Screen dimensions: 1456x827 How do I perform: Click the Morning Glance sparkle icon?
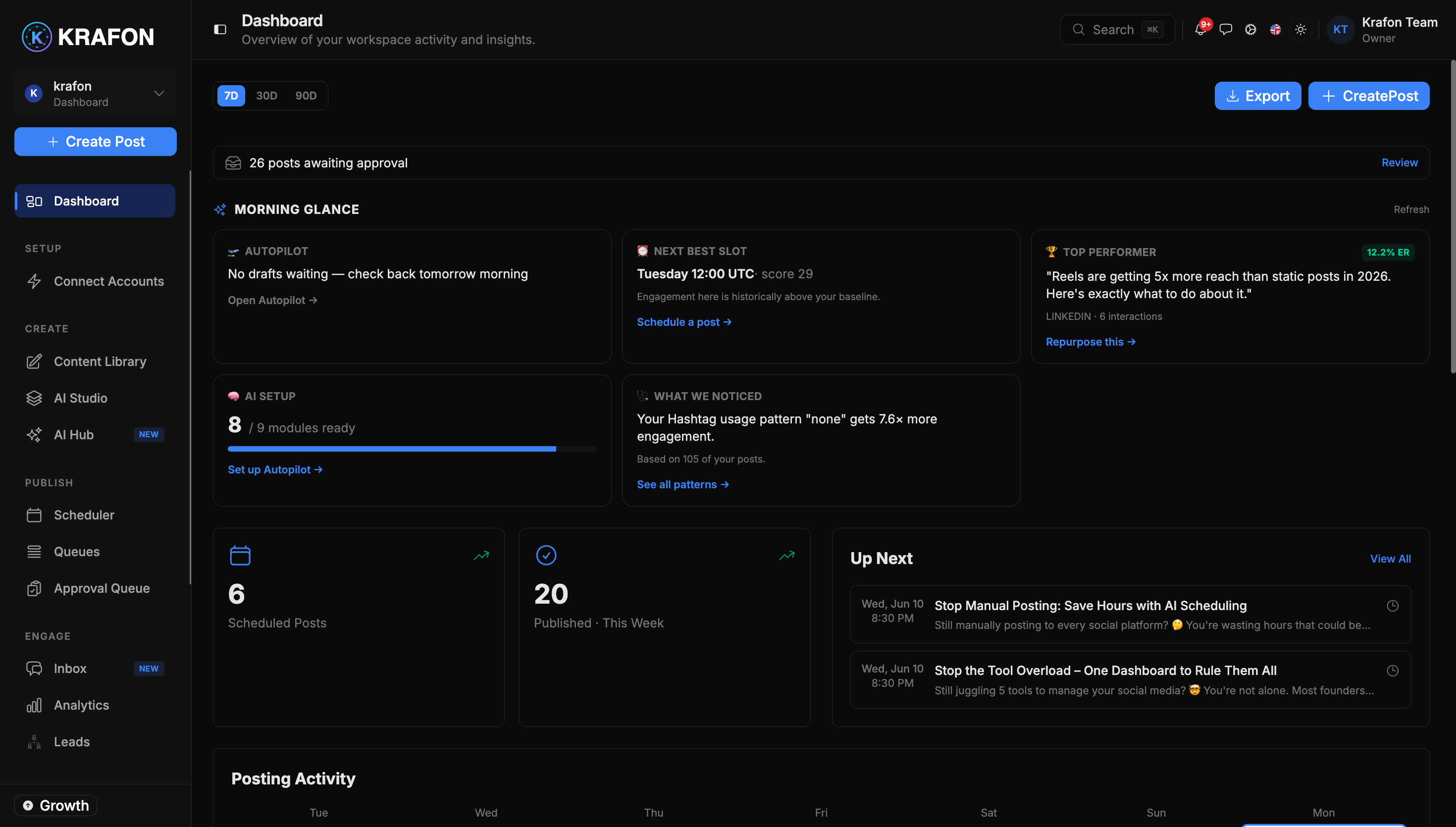(x=220, y=209)
